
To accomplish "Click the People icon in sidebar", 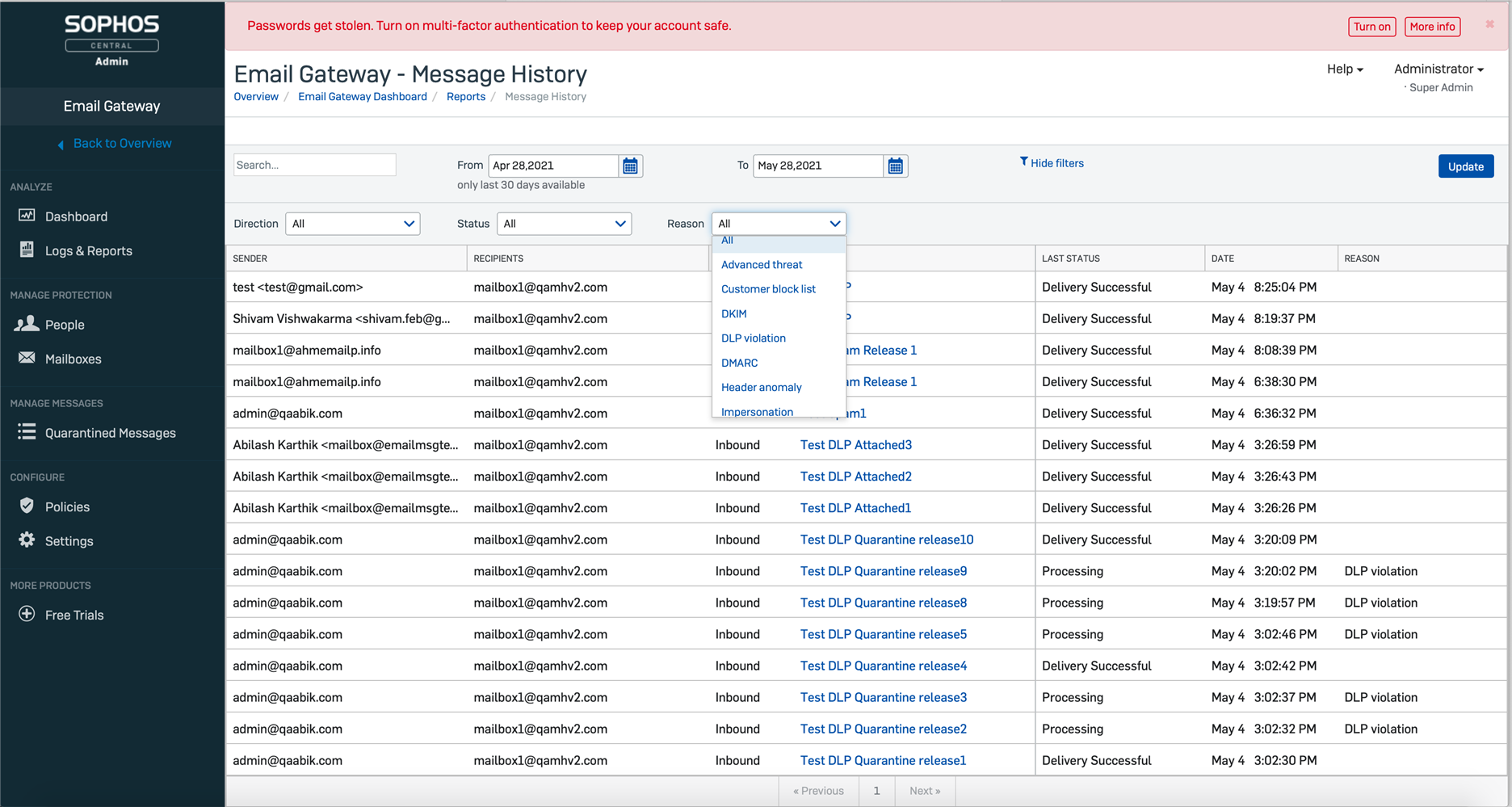I will 27,323.
